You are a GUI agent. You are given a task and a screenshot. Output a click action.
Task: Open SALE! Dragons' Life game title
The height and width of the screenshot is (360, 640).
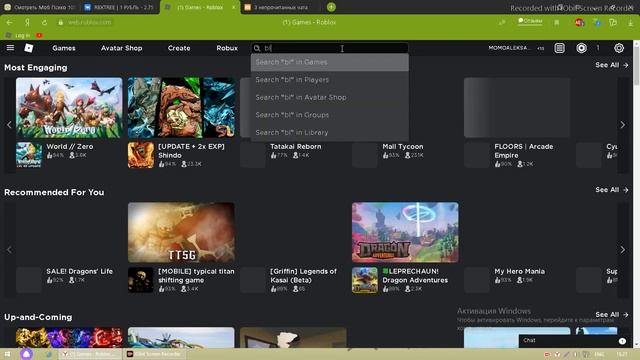79,271
